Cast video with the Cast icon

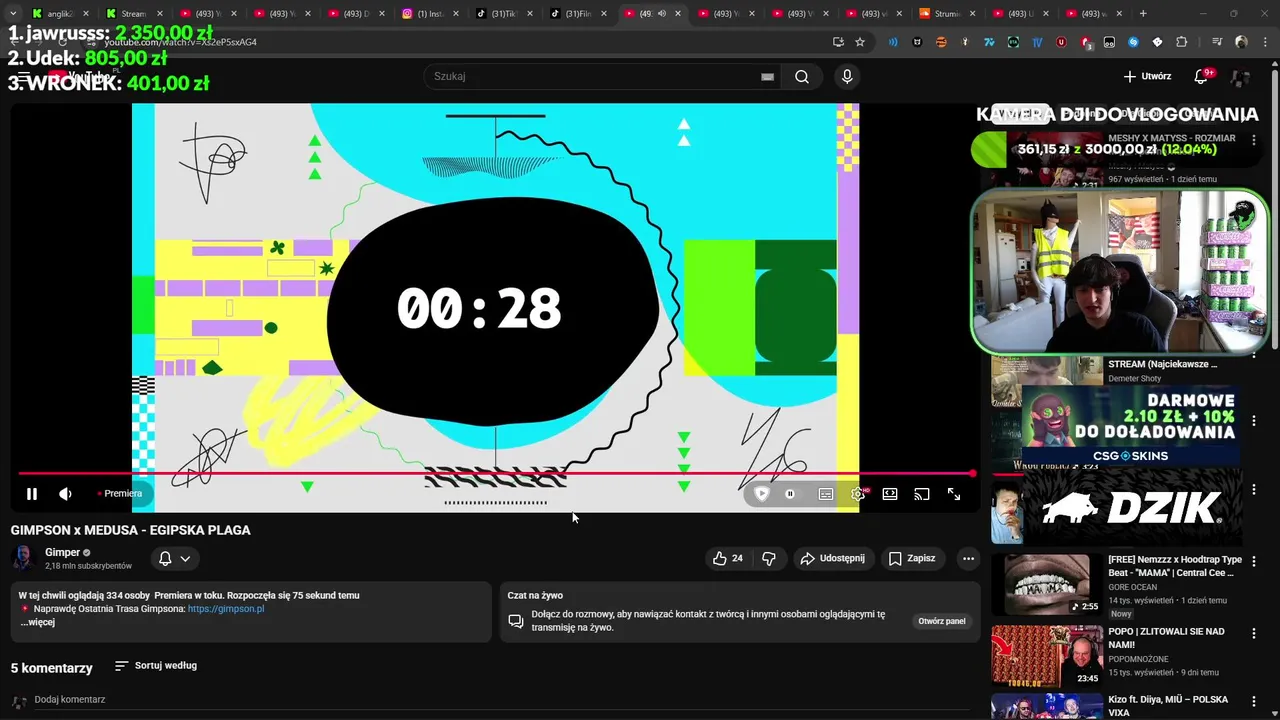click(x=922, y=494)
